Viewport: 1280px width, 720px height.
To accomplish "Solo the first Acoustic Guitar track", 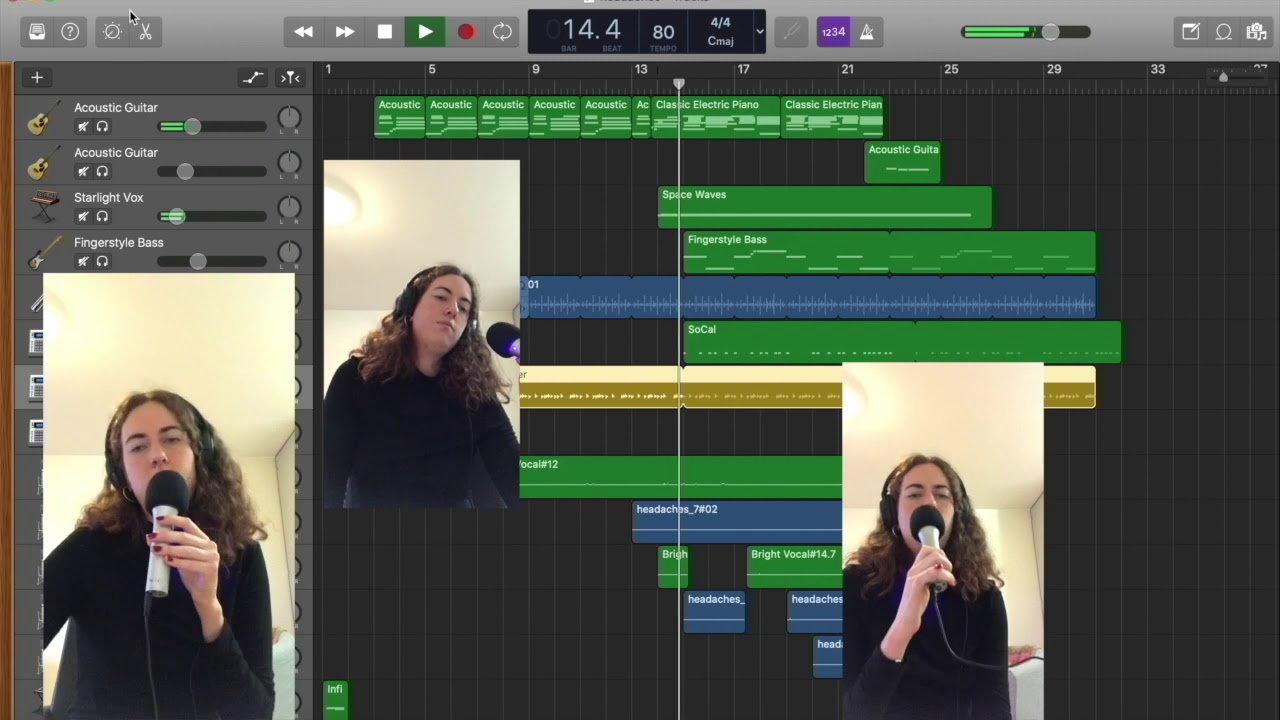I will point(102,127).
